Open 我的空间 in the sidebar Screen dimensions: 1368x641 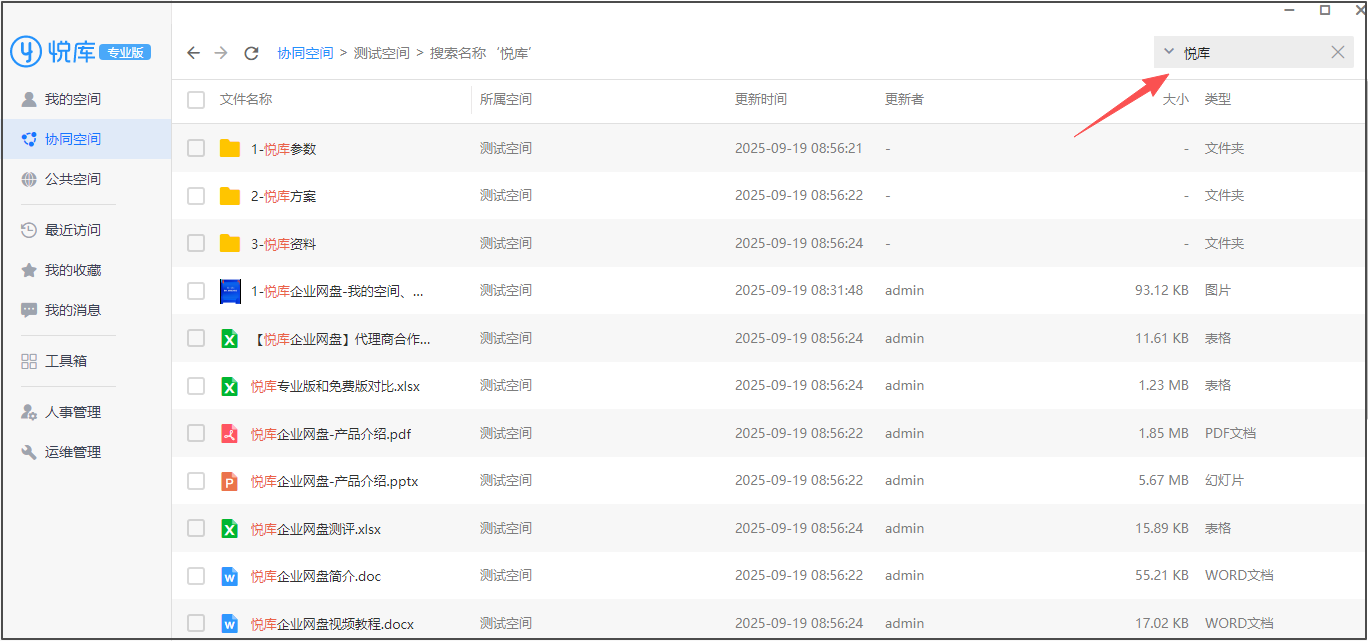tap(86, 99)
